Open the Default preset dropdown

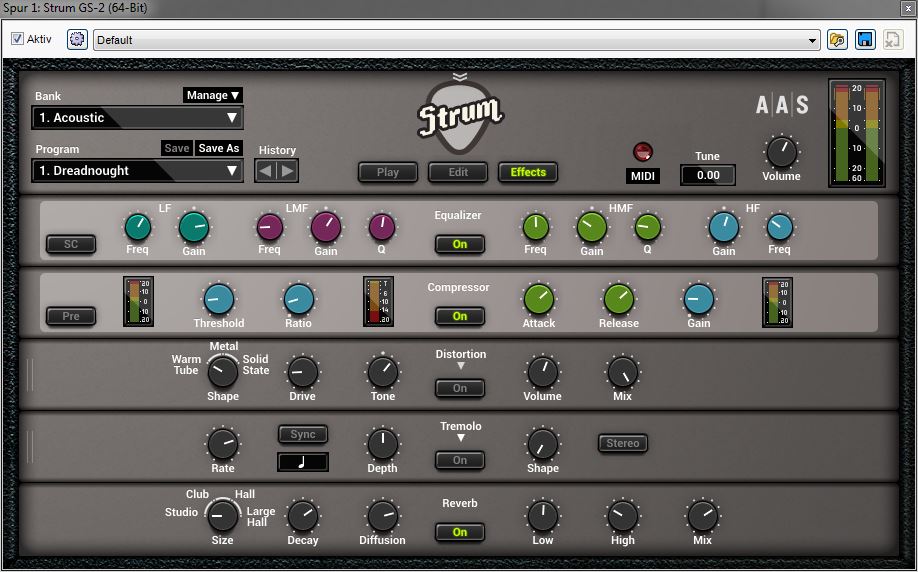[457, 40]
